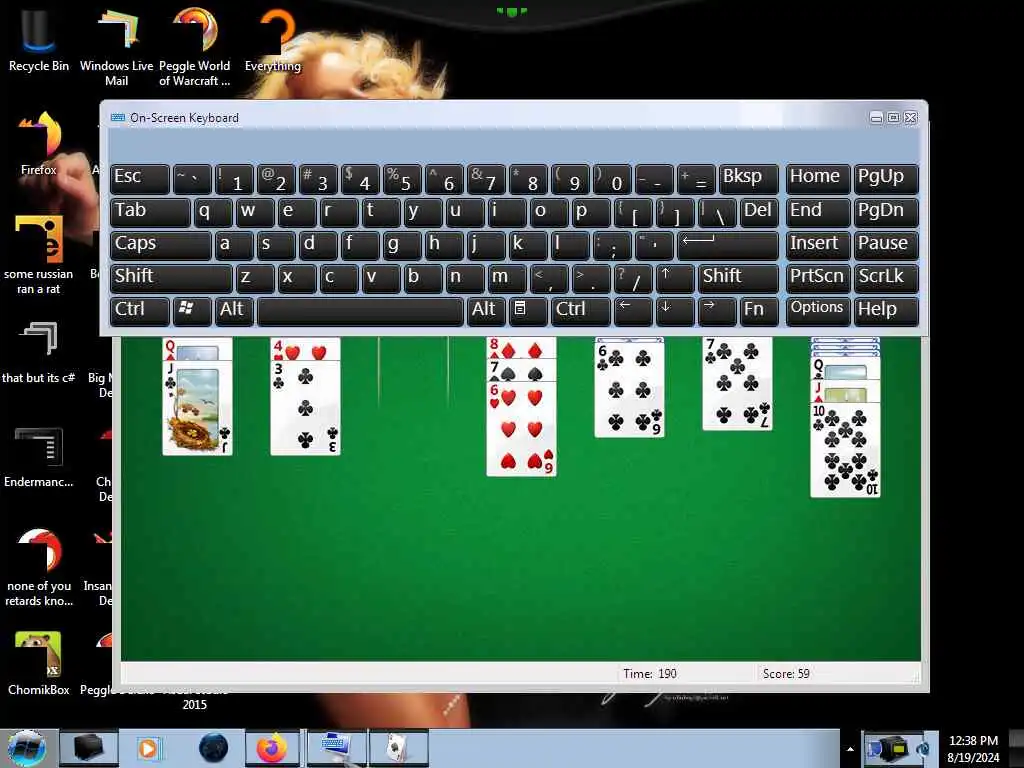The width and height of the screenshot is (1024, 768).
Task: Switch to On-Screen Keyboard taskbar button
Action: 337,748
